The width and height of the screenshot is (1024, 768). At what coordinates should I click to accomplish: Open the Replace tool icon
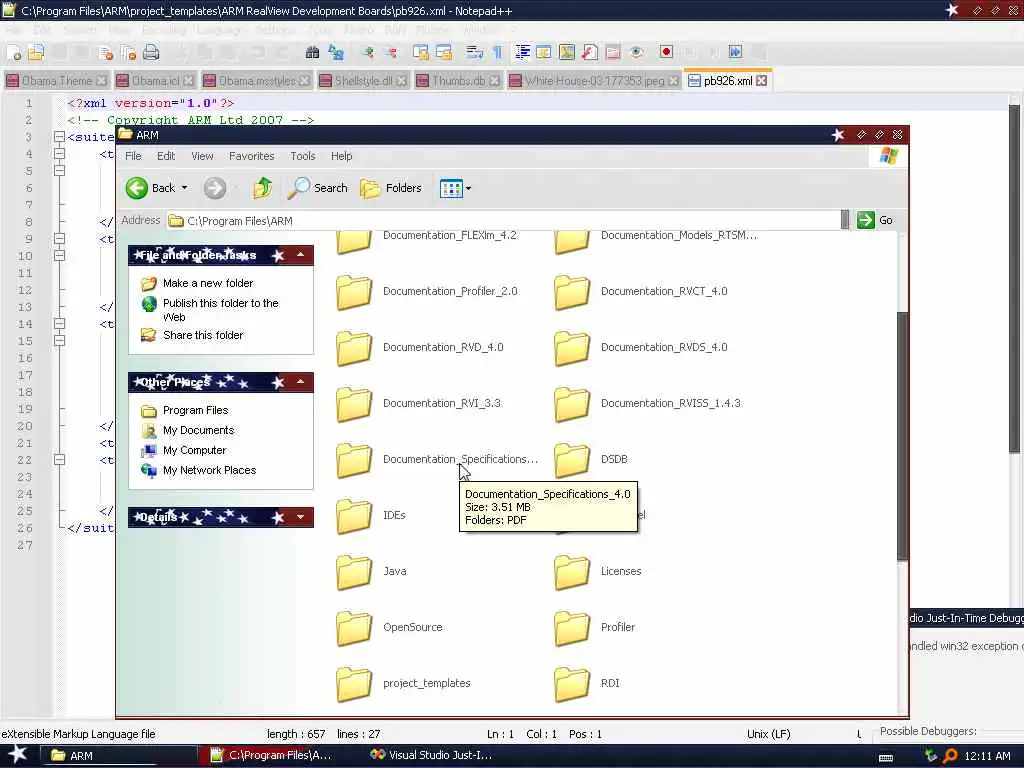pos(336,53)
